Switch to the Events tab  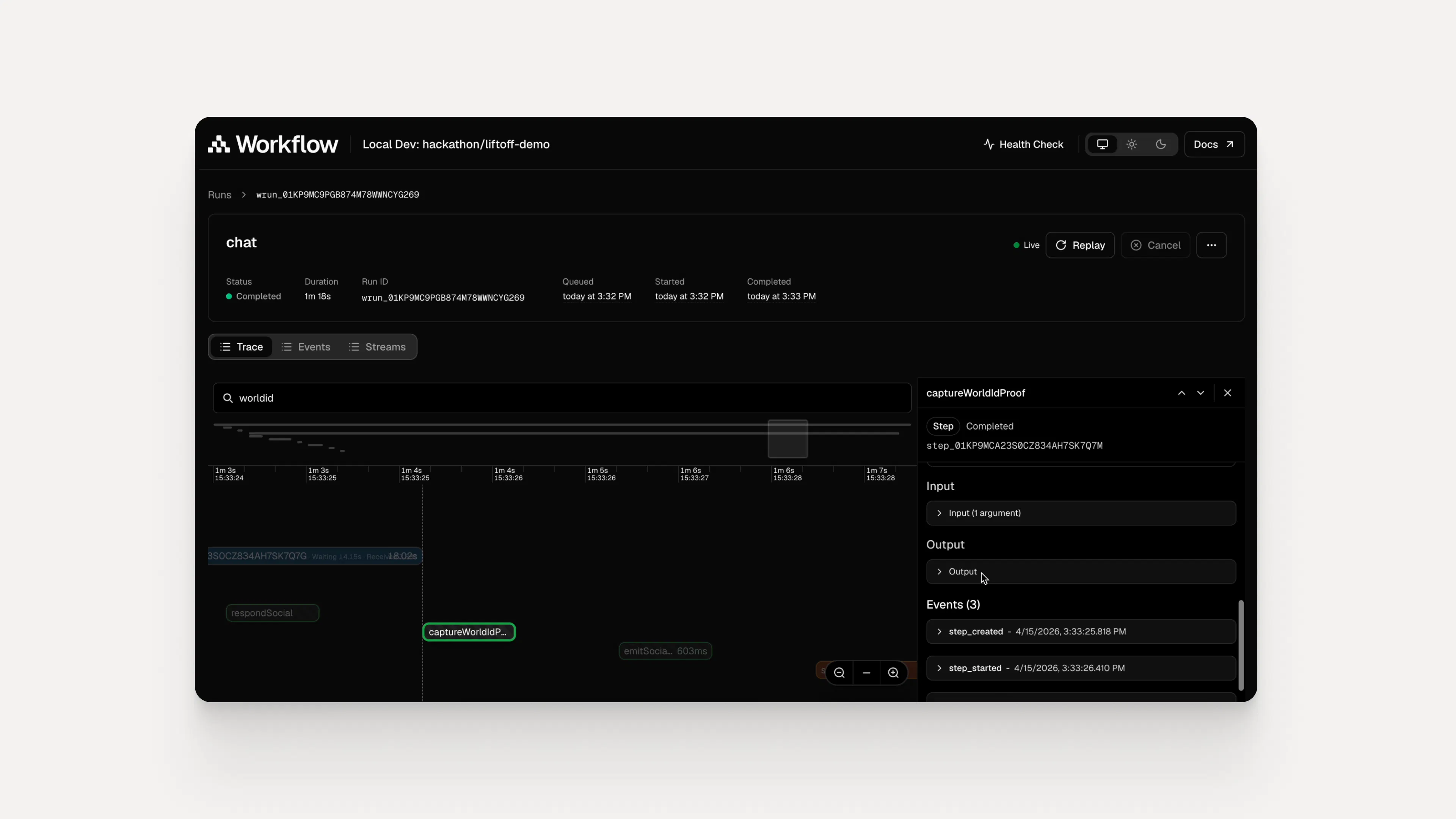306,347
